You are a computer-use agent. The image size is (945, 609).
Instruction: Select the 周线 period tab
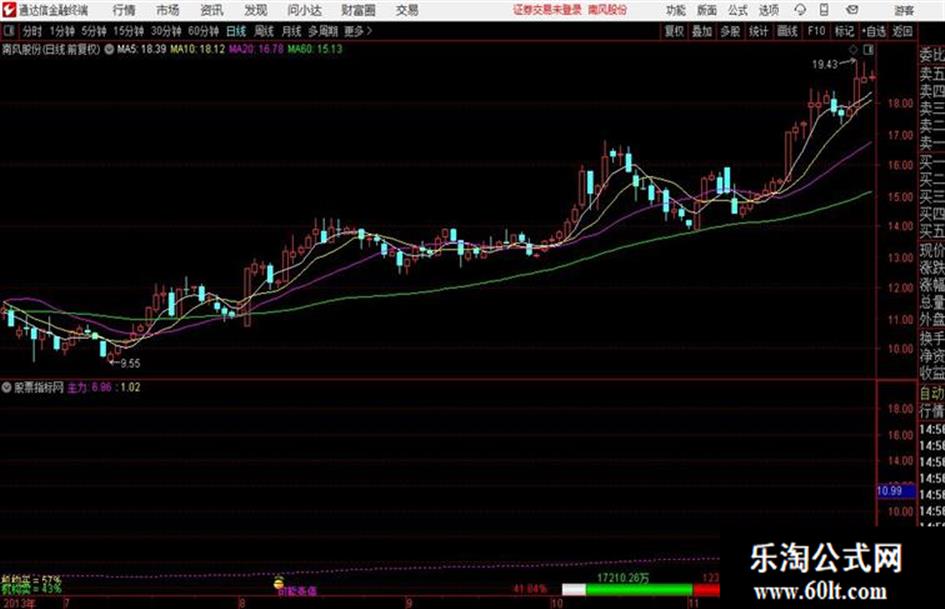(264, 31)
